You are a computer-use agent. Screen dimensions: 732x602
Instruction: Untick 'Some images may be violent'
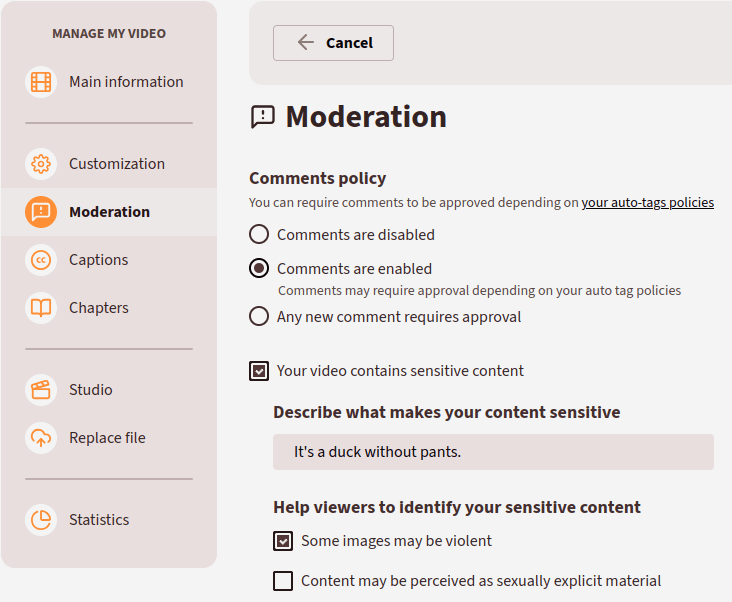[283, 541]
